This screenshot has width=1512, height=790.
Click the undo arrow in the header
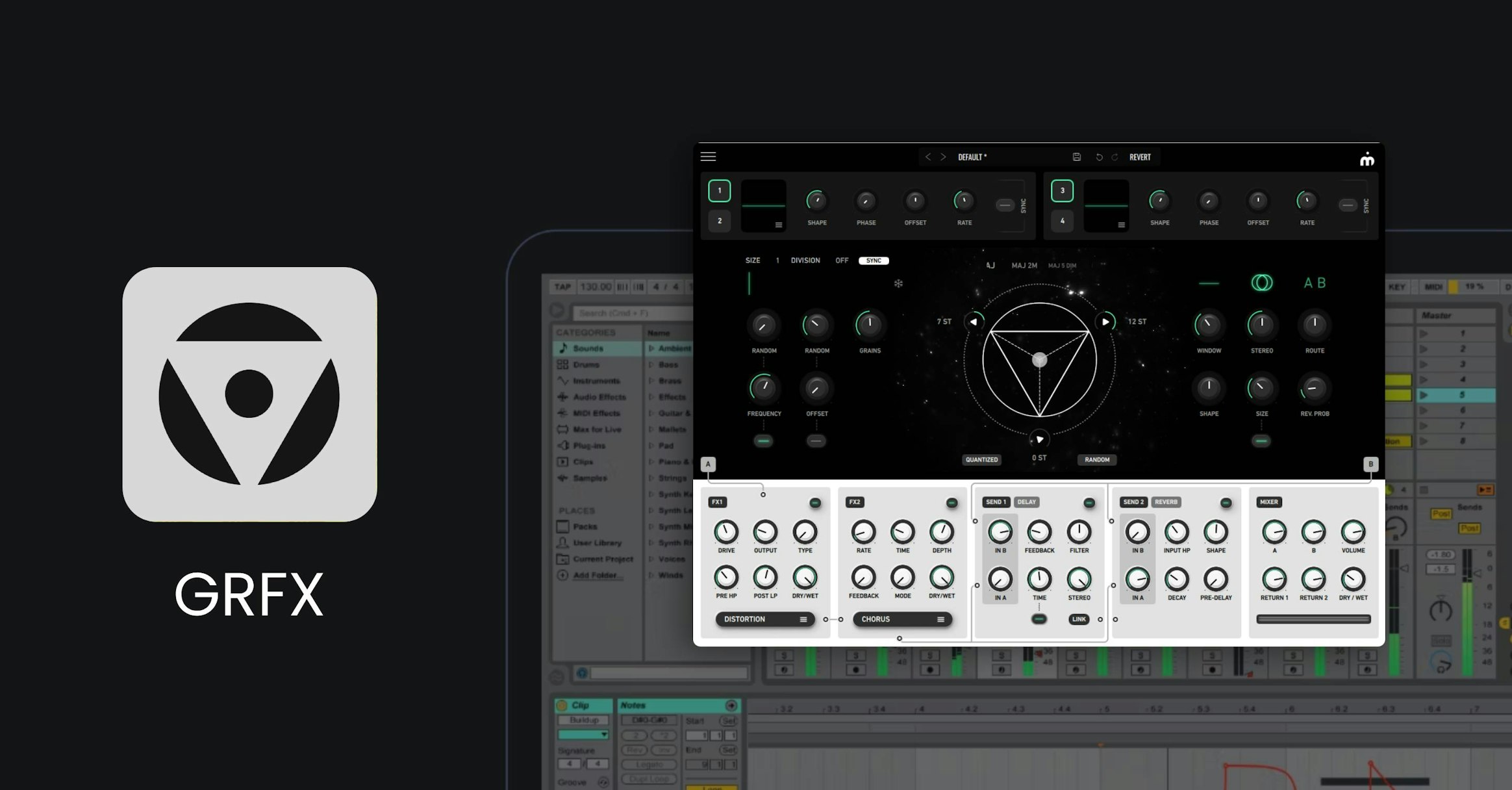pyautogui.click(x=1098, y=157)
